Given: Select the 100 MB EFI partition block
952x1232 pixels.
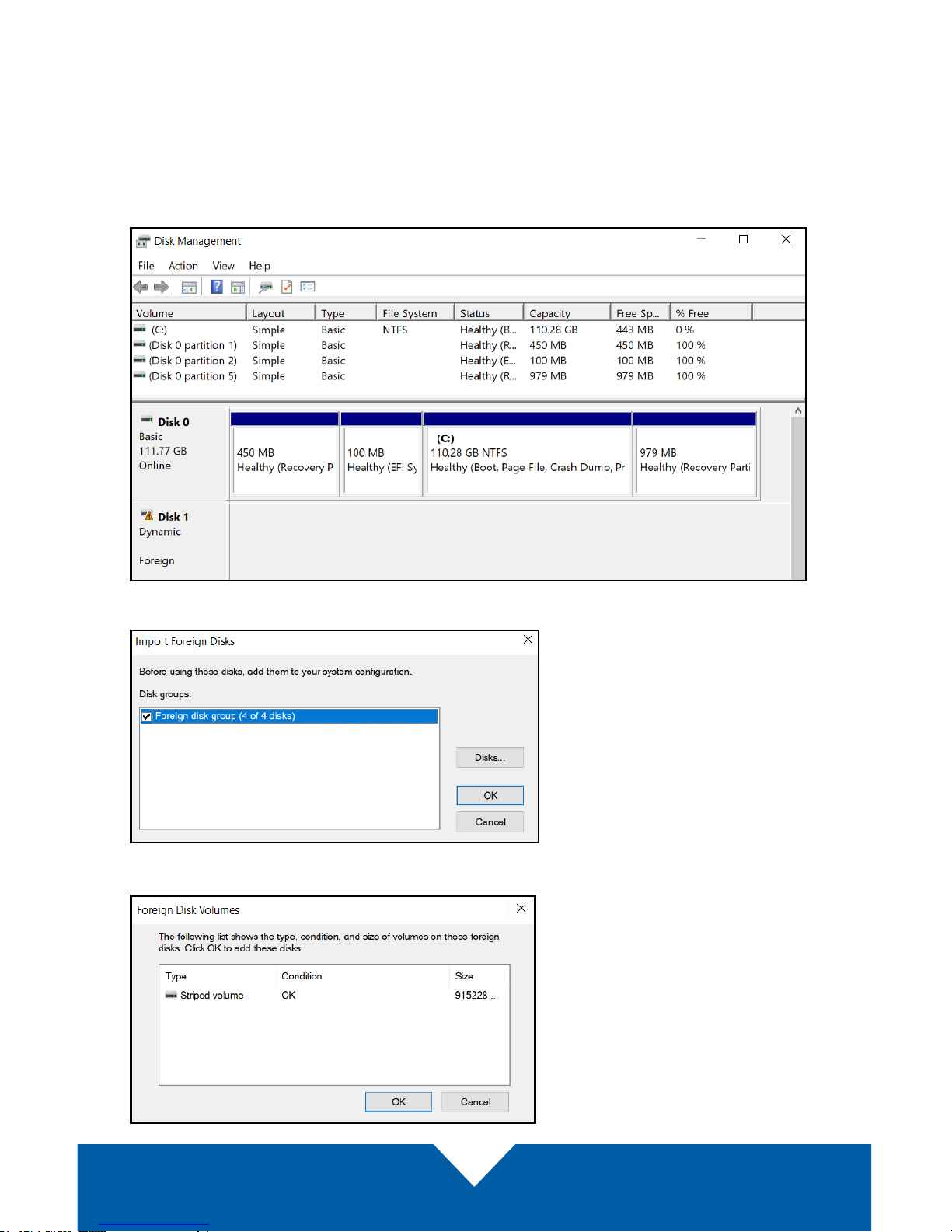Looking at the screenshot, I should tap(382, 454).
